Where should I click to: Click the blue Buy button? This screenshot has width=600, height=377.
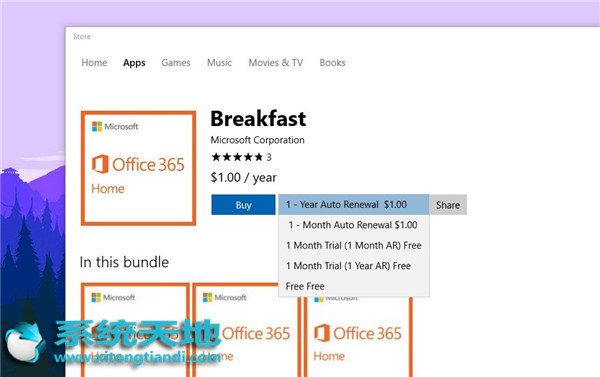(243, 205)
